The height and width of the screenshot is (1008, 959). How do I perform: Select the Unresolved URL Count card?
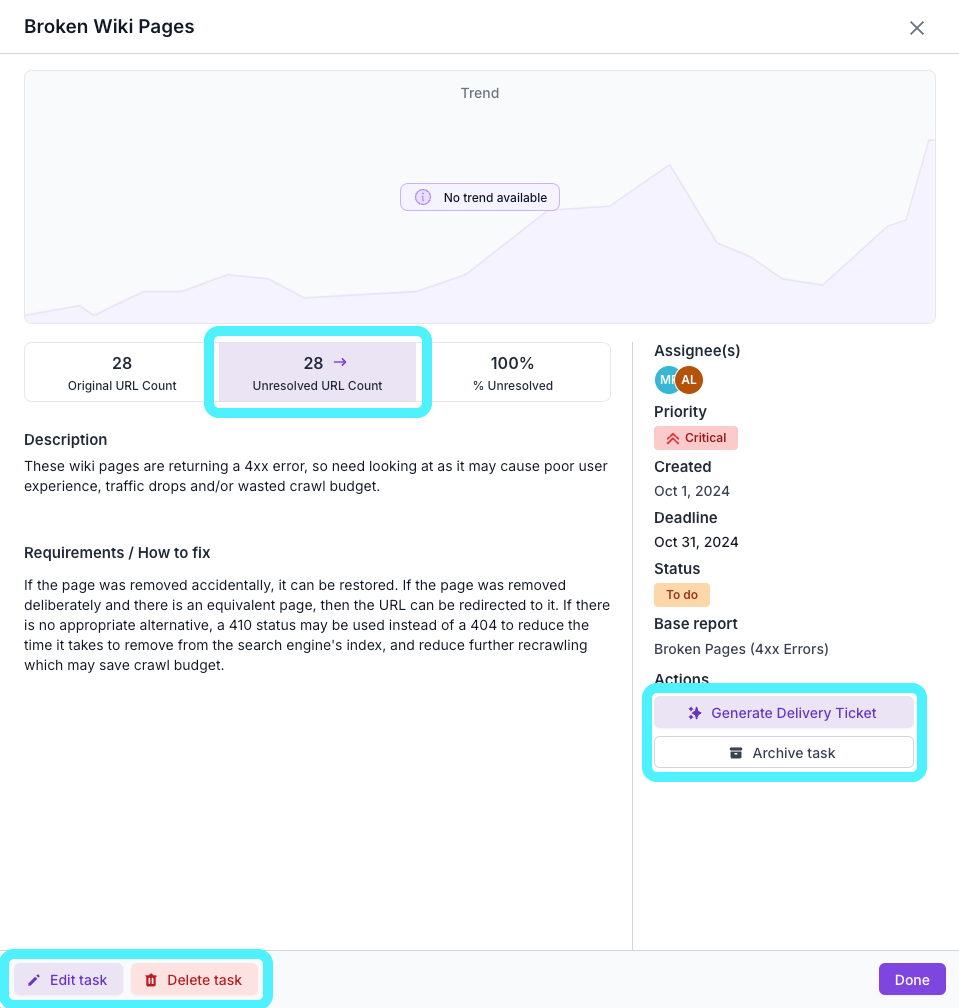(318, 372)
